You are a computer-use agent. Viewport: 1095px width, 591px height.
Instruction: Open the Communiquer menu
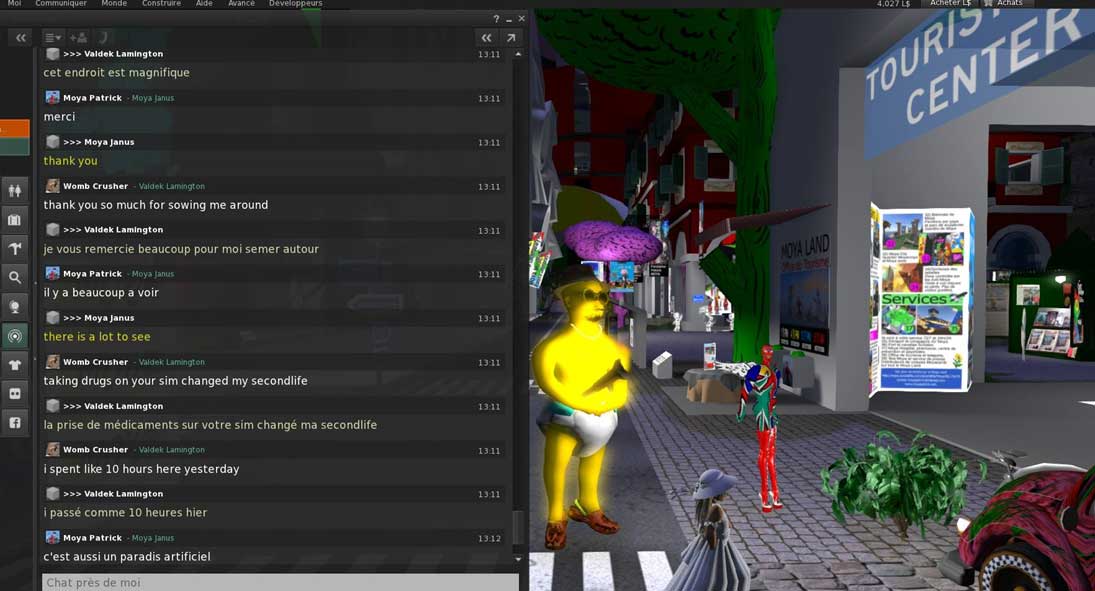point(60,4)
